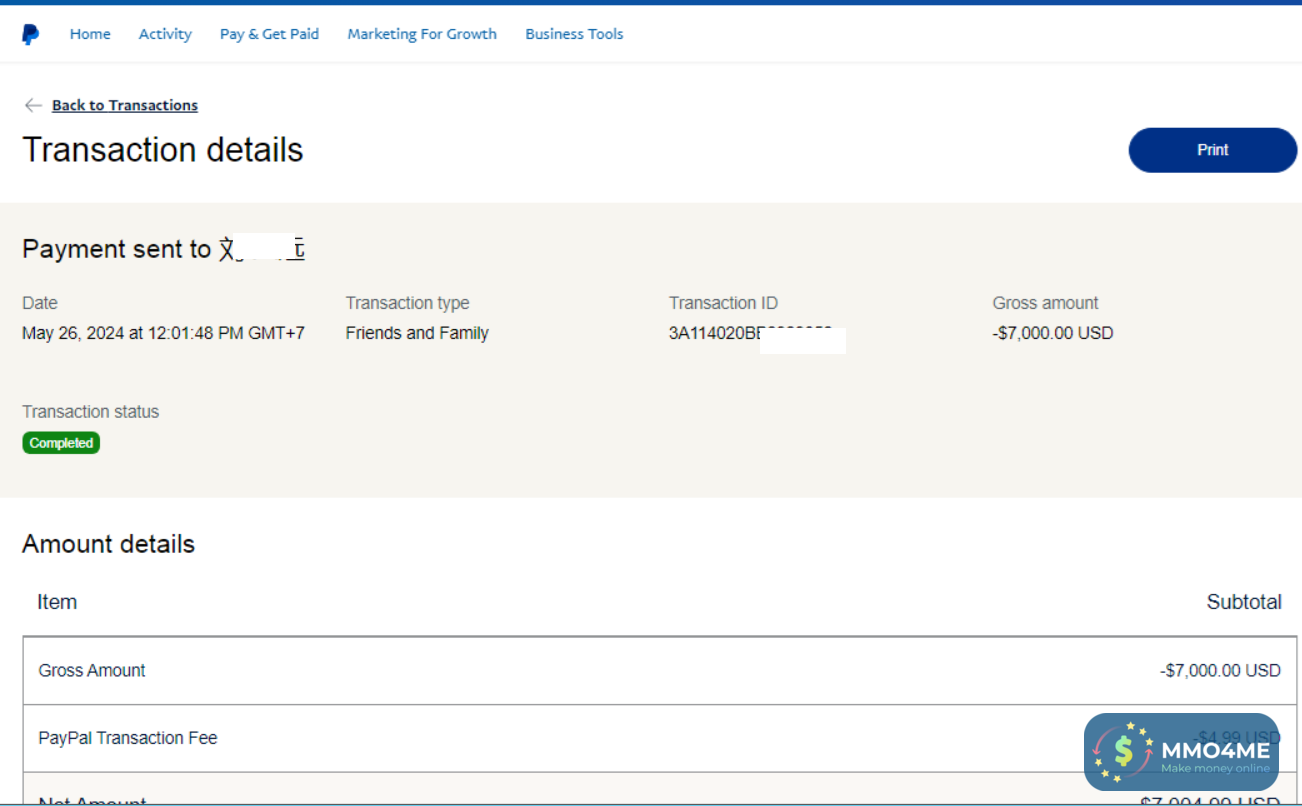Select -$7,000.00 USD in the Gross Amount row
Viewport: 1302px width, 806px height.
[x=1220, y=671]
